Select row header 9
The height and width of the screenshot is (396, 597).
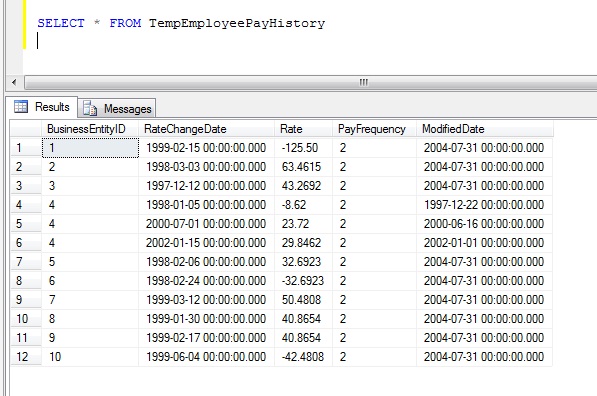26,300
